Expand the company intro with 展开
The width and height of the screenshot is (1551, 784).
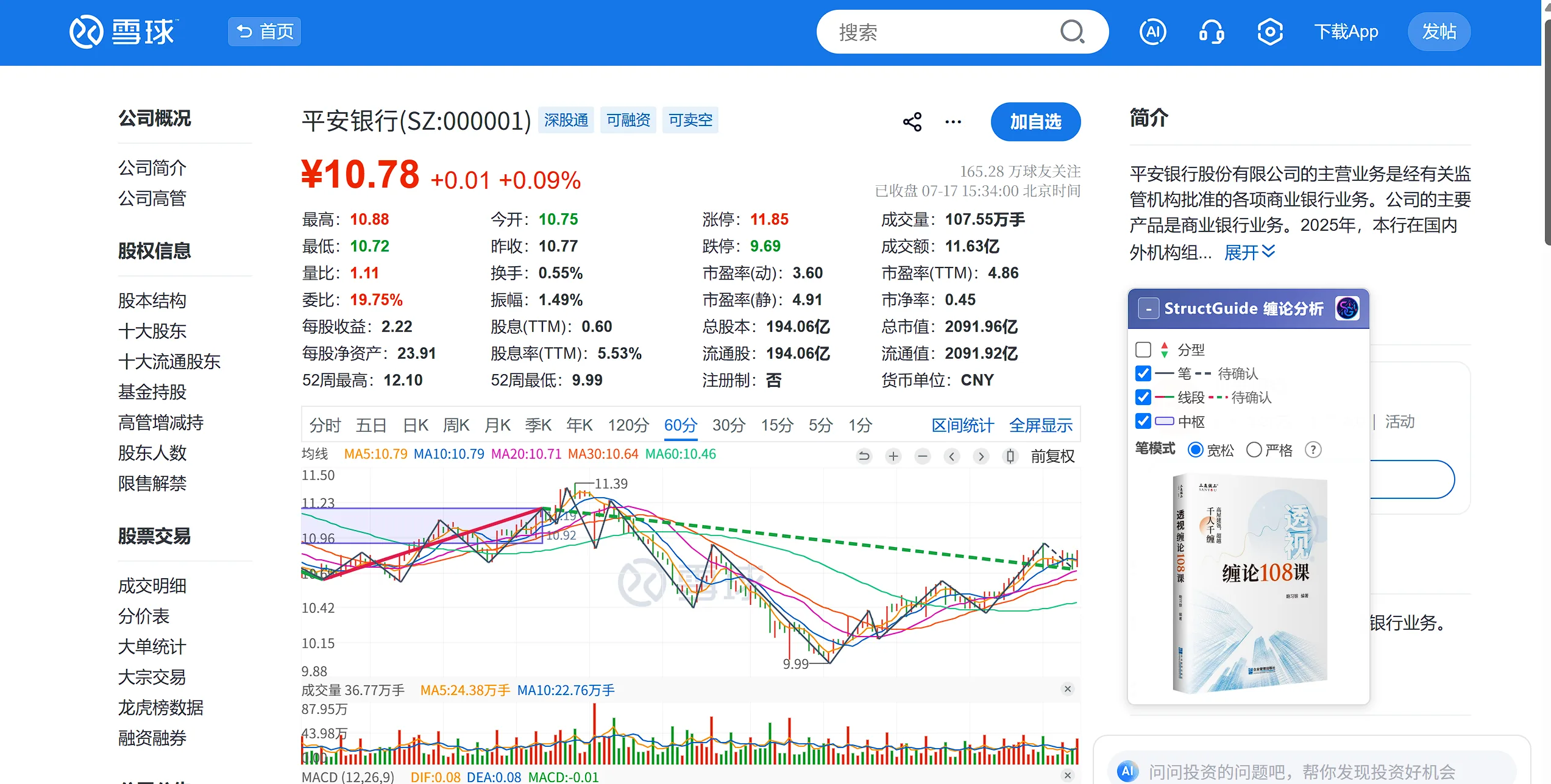pyautogui.click(x=1249, y=252)
